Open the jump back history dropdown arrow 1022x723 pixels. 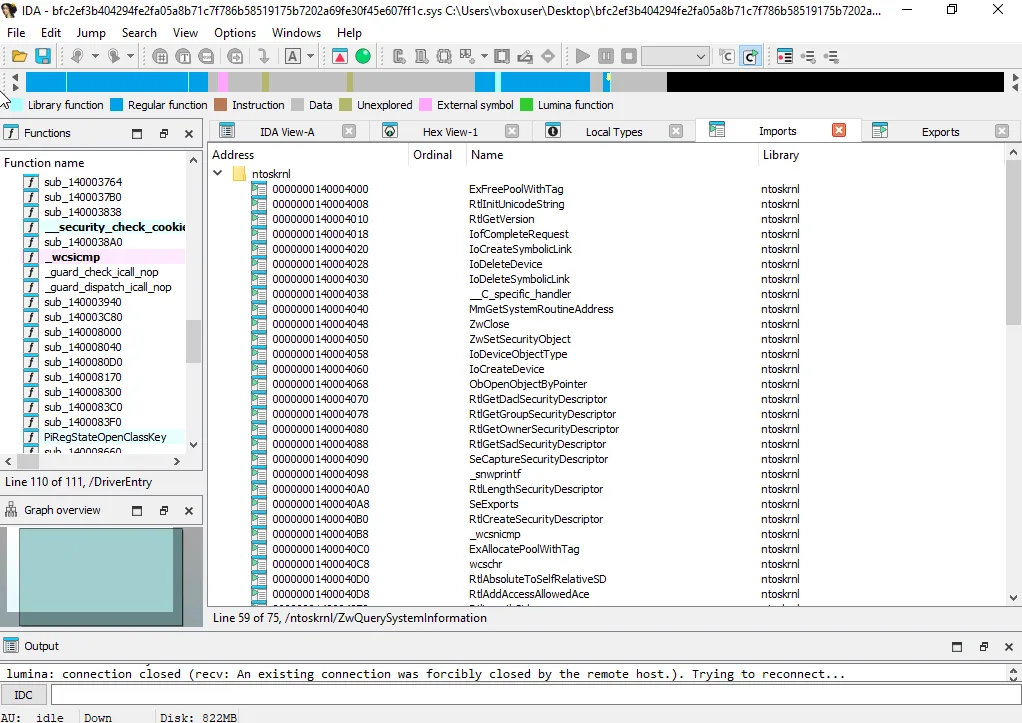point(95,57)
